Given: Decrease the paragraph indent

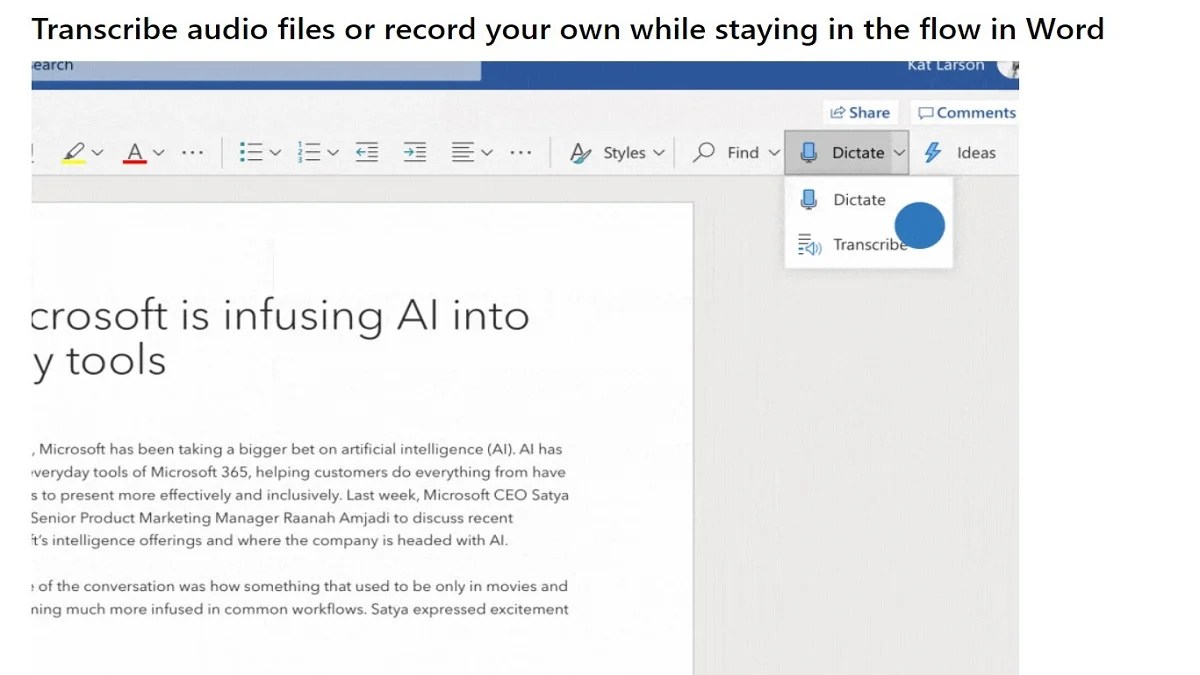Looking at the screenshot, I should pos(367,153).
